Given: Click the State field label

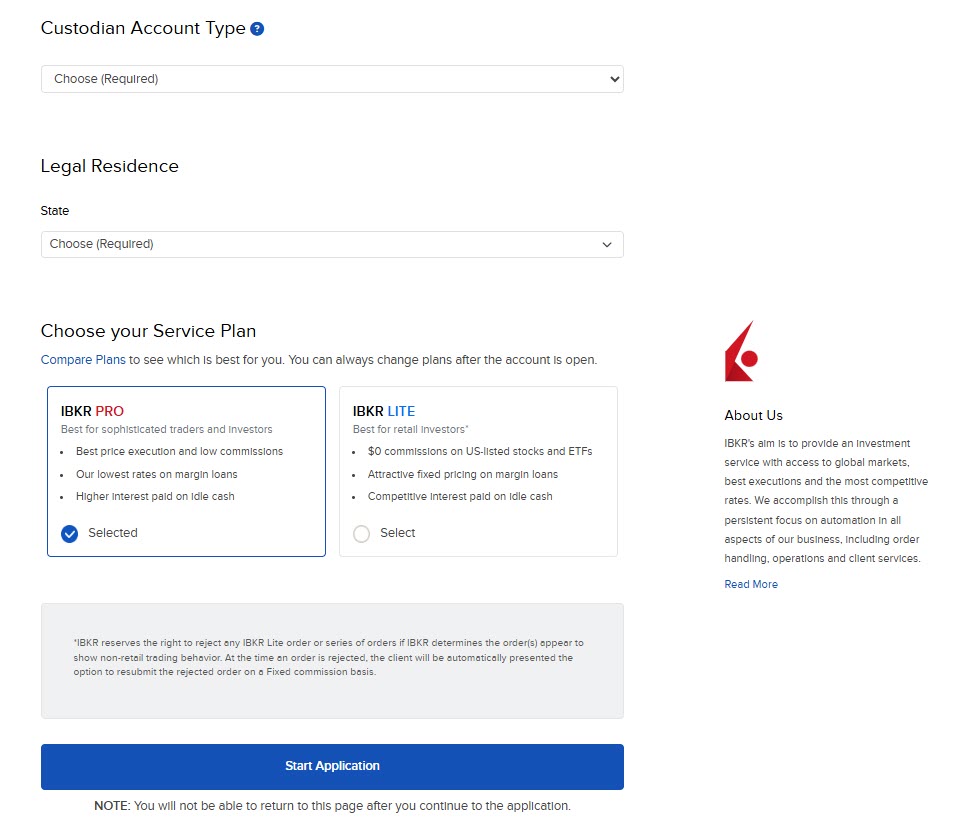Looking at the screenshot, I should tap(55, 211).
